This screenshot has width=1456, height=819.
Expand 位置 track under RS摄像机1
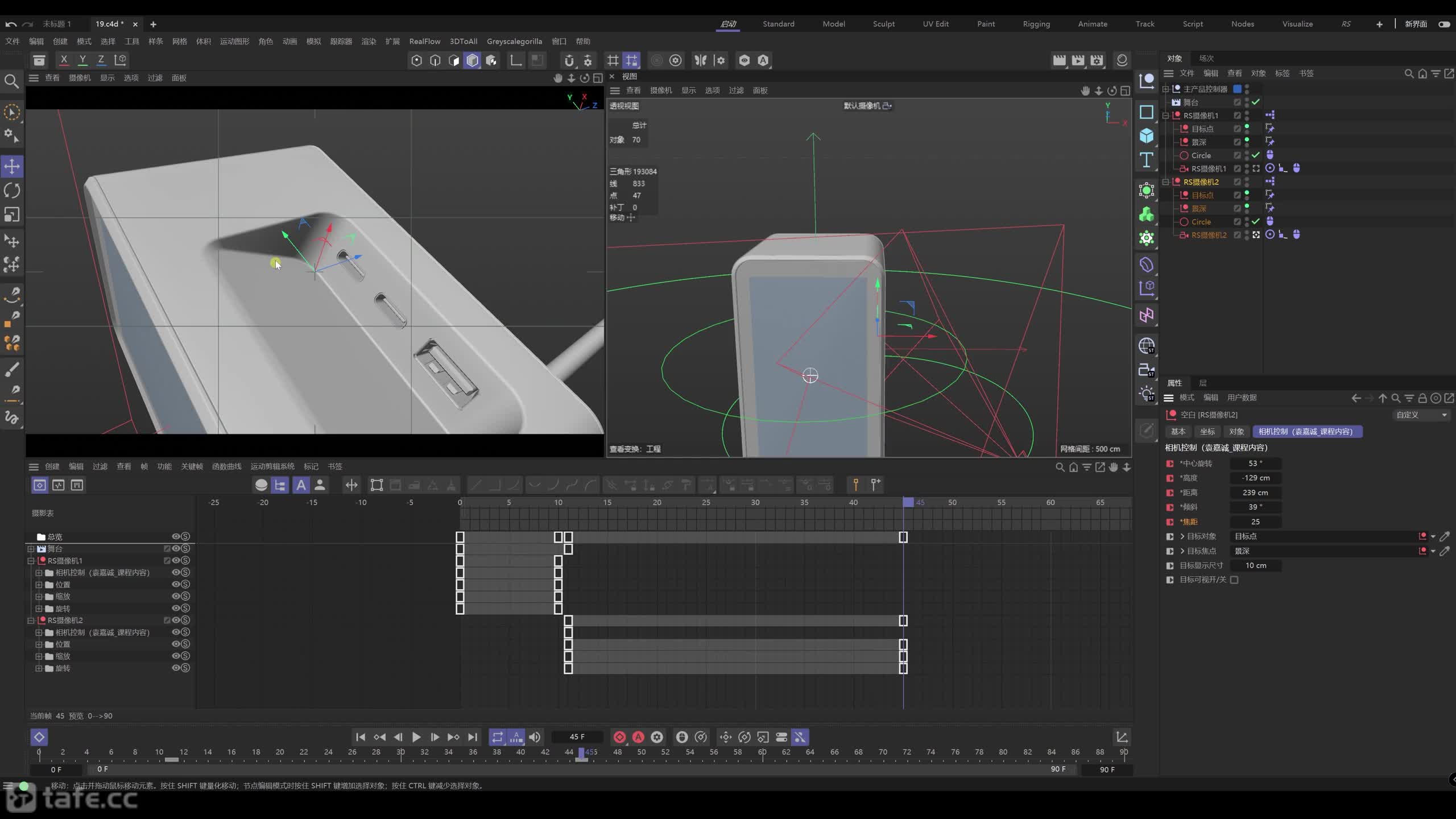(x=39, y=585)
